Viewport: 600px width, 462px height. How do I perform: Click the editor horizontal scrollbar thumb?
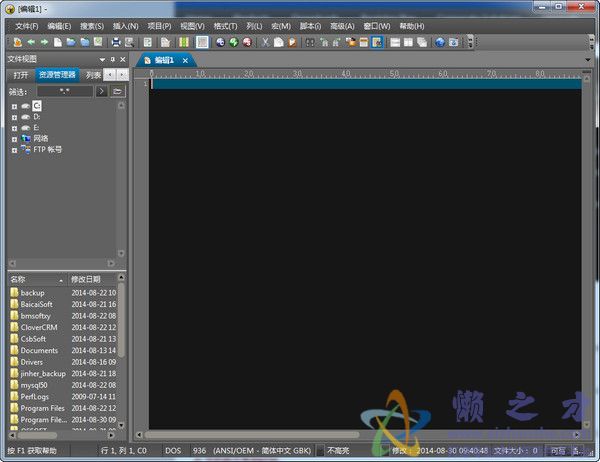point(252,435)
